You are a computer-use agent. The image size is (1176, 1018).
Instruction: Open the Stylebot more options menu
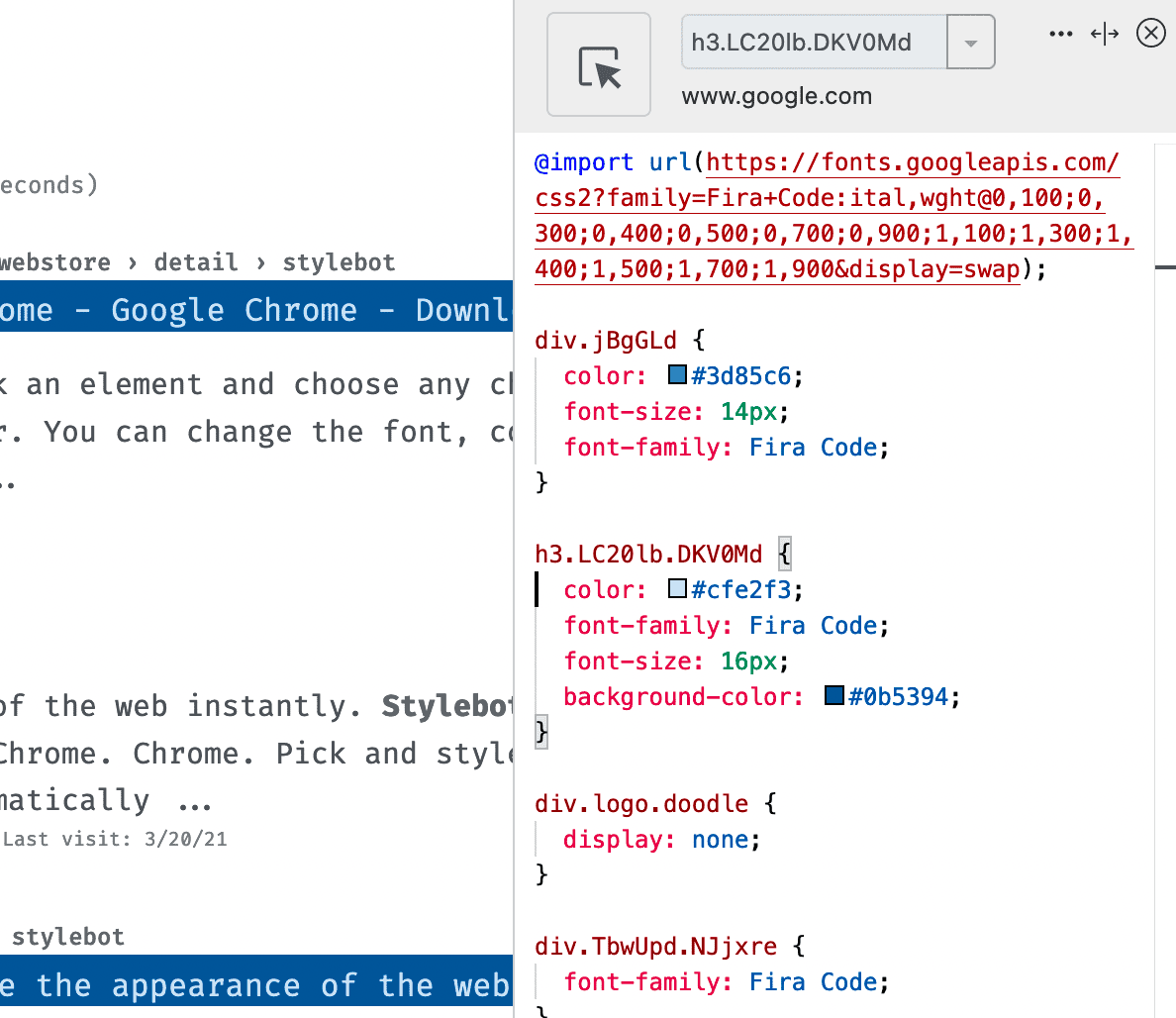tap(1060, 33)
